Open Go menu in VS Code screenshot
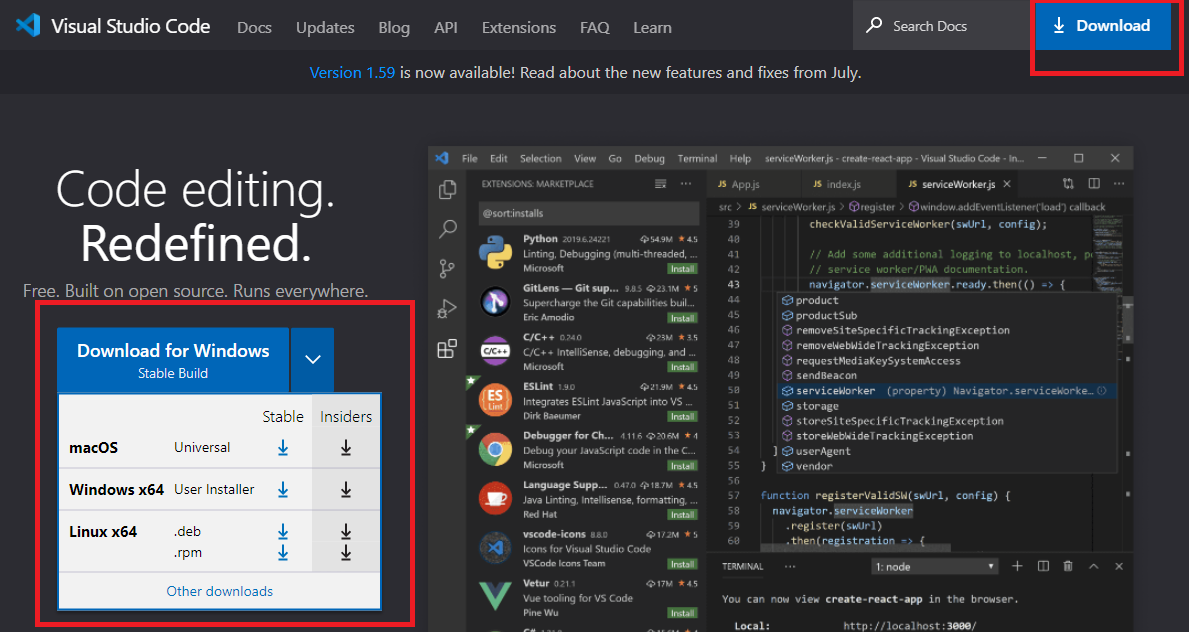Viewport: 1189px width, 632px height. (615, 159)
